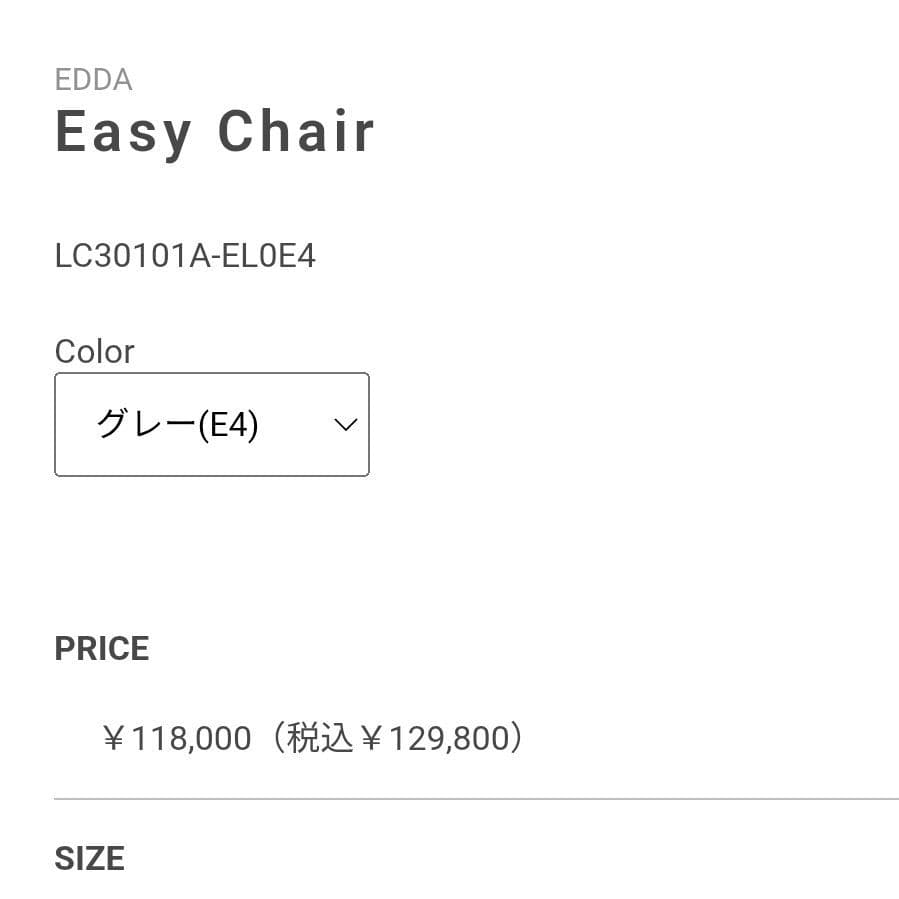
Task: Expand the グレー(E4) color selection box
Action: [x=211, y=424]
